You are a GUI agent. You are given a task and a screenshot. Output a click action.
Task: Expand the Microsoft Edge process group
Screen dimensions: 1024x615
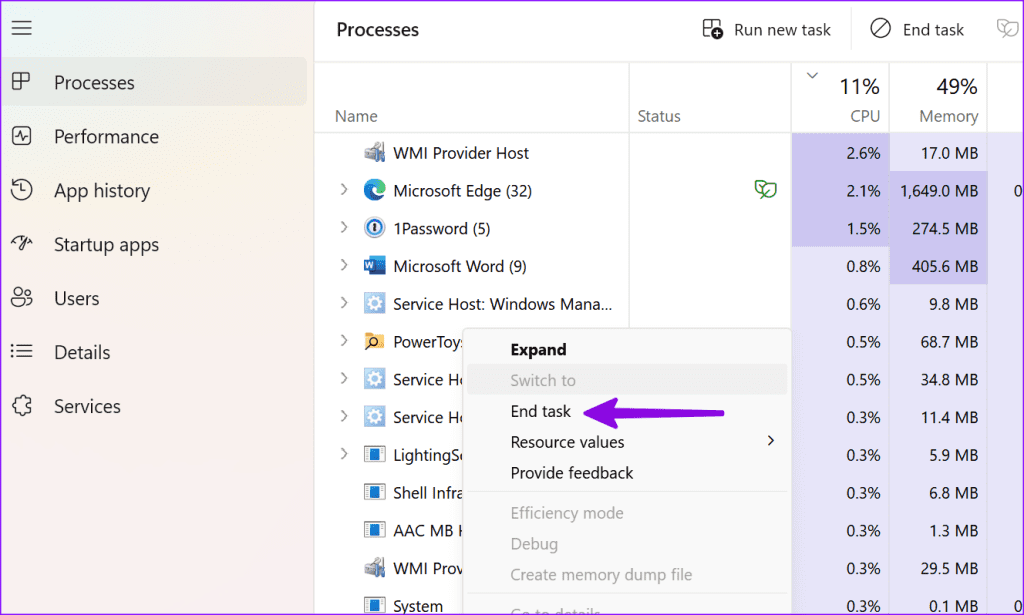coord(344,190)
